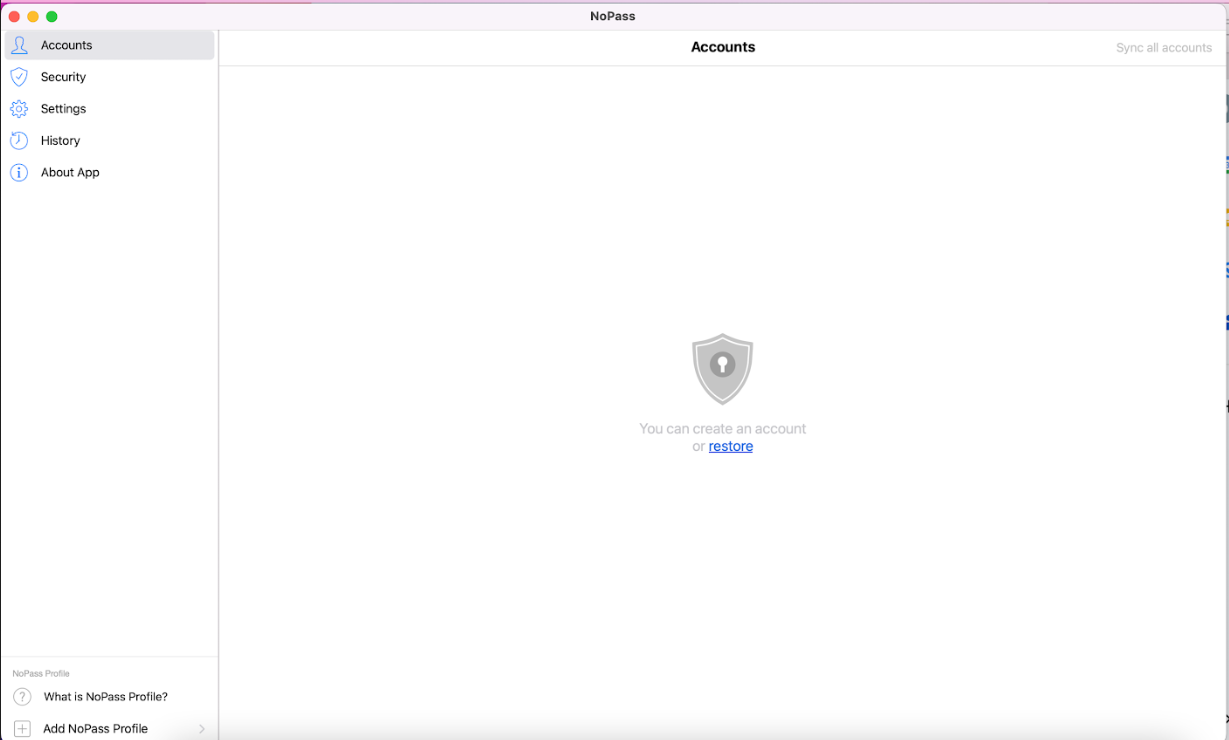The height and width of the screenshot is (740, 1229).
Task: Go to the Settings sidebar label
Action: pyautogui.click(x=63, y=109)
